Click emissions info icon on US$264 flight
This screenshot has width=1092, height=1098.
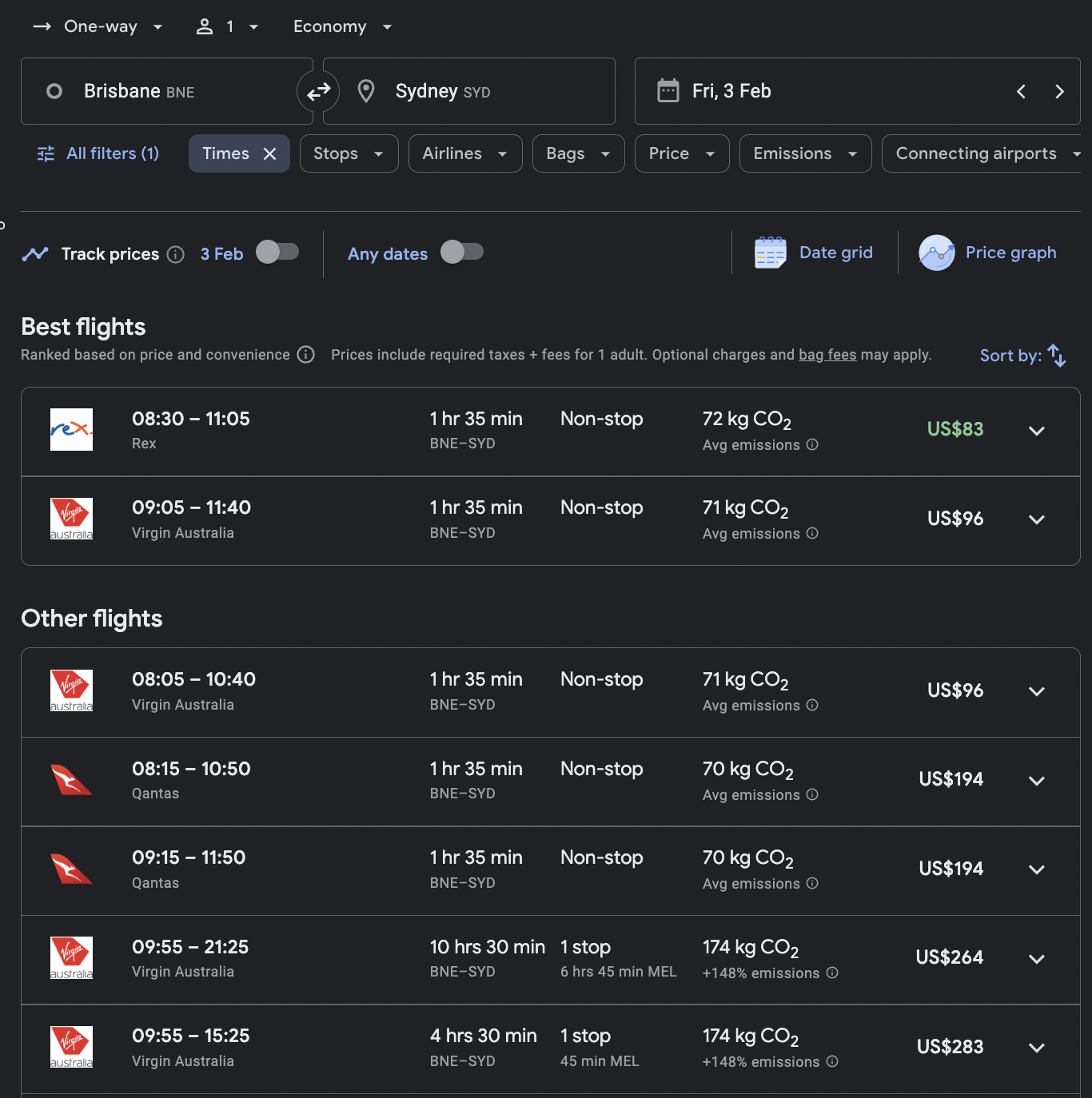(x=832, y=973)
